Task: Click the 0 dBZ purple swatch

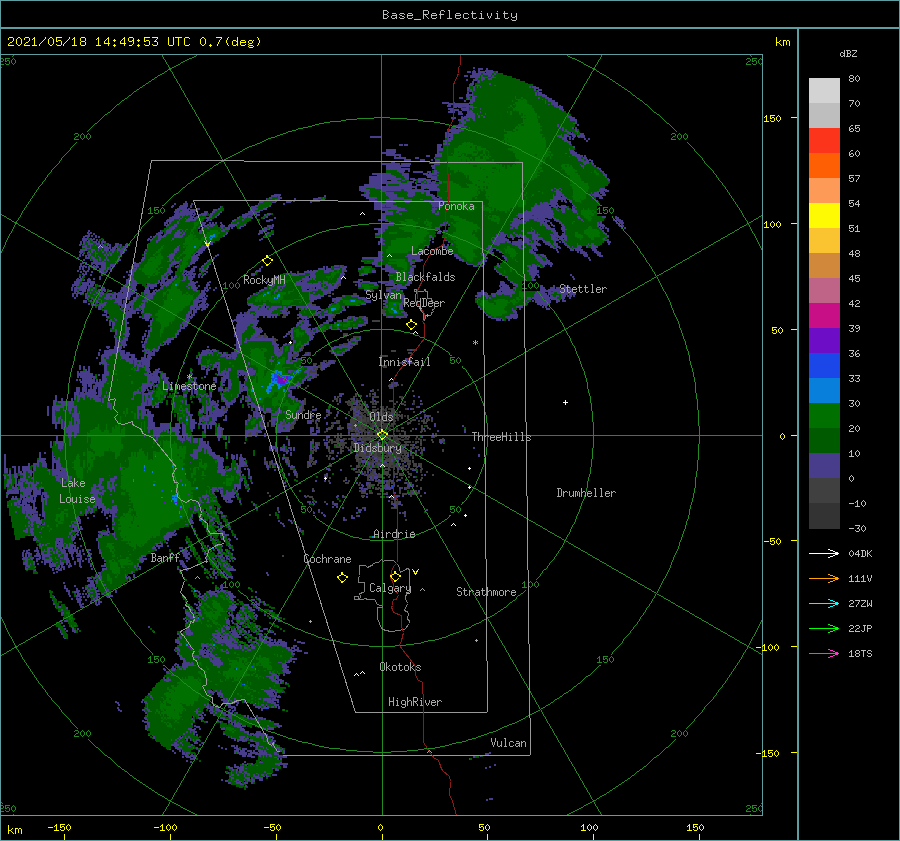Action: tap(824, 466)
